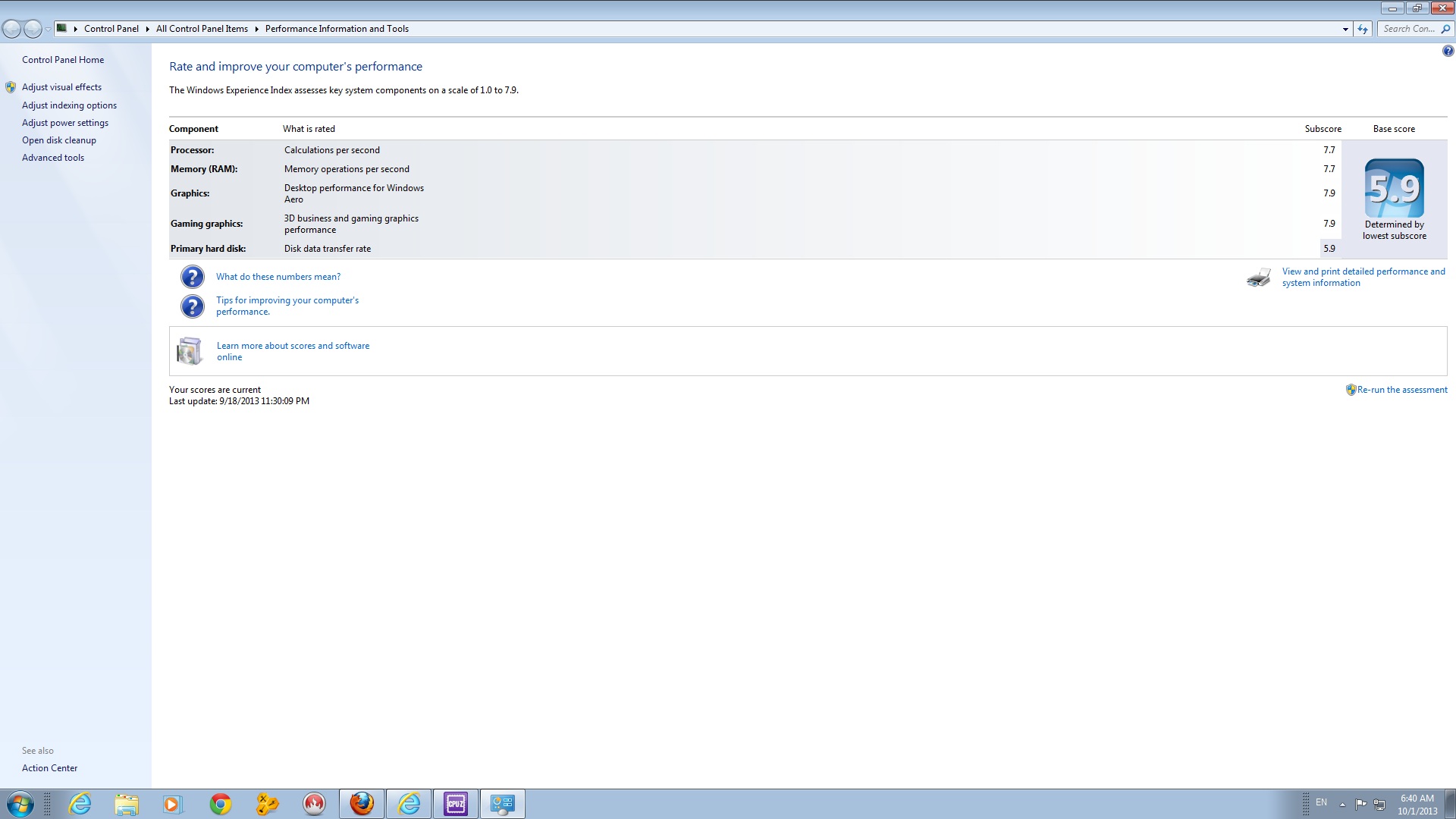Image resolution: width=1456 pixels, height=819 pixels.
Task: Select the Control Panel menu item
Action: tap(111, 28)
